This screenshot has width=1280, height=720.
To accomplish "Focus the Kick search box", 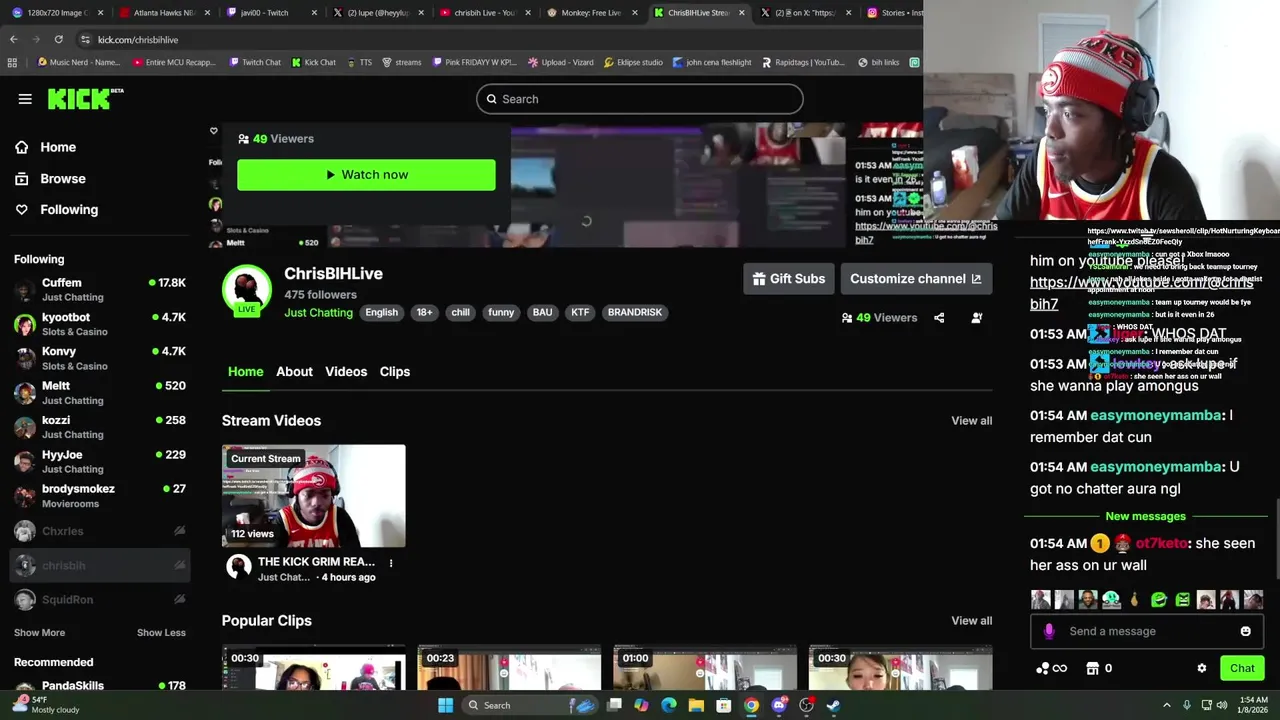I will (640, 99).
